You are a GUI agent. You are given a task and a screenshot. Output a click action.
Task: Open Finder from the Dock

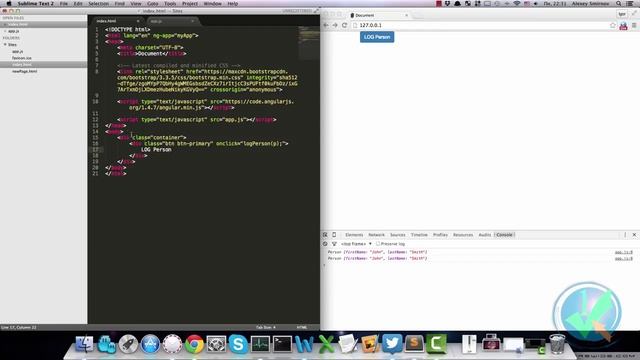coord(84,344)
